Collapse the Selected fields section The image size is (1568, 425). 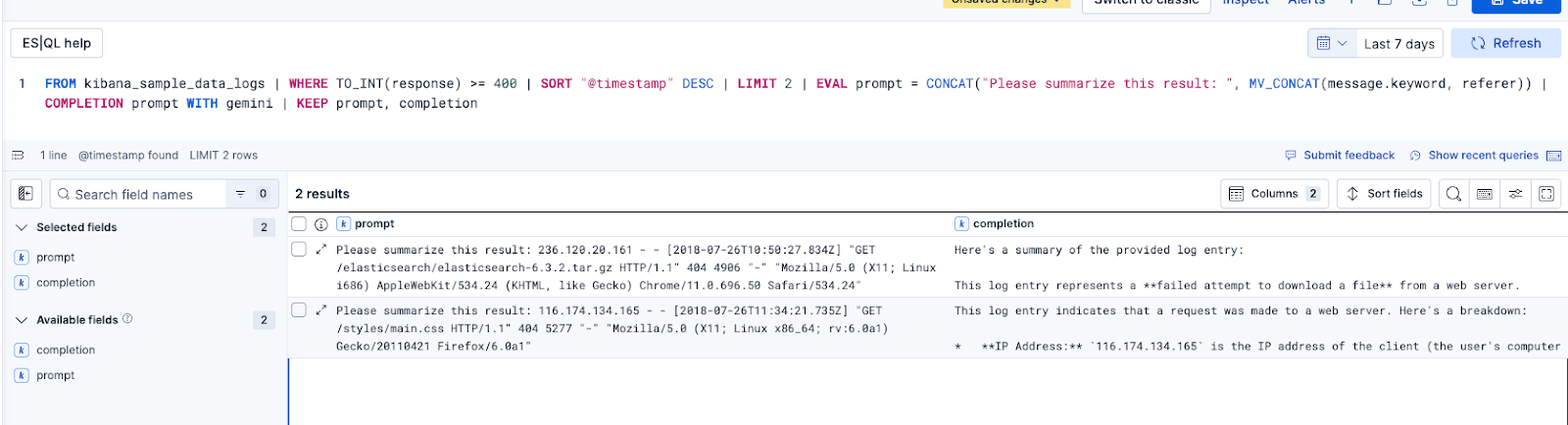[x=22, y=227]
